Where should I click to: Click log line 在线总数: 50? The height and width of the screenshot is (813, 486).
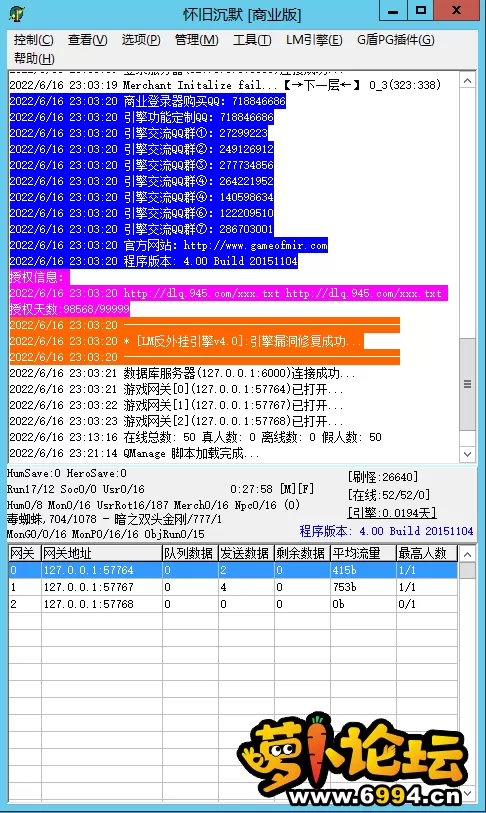click(x=196, y=438)
